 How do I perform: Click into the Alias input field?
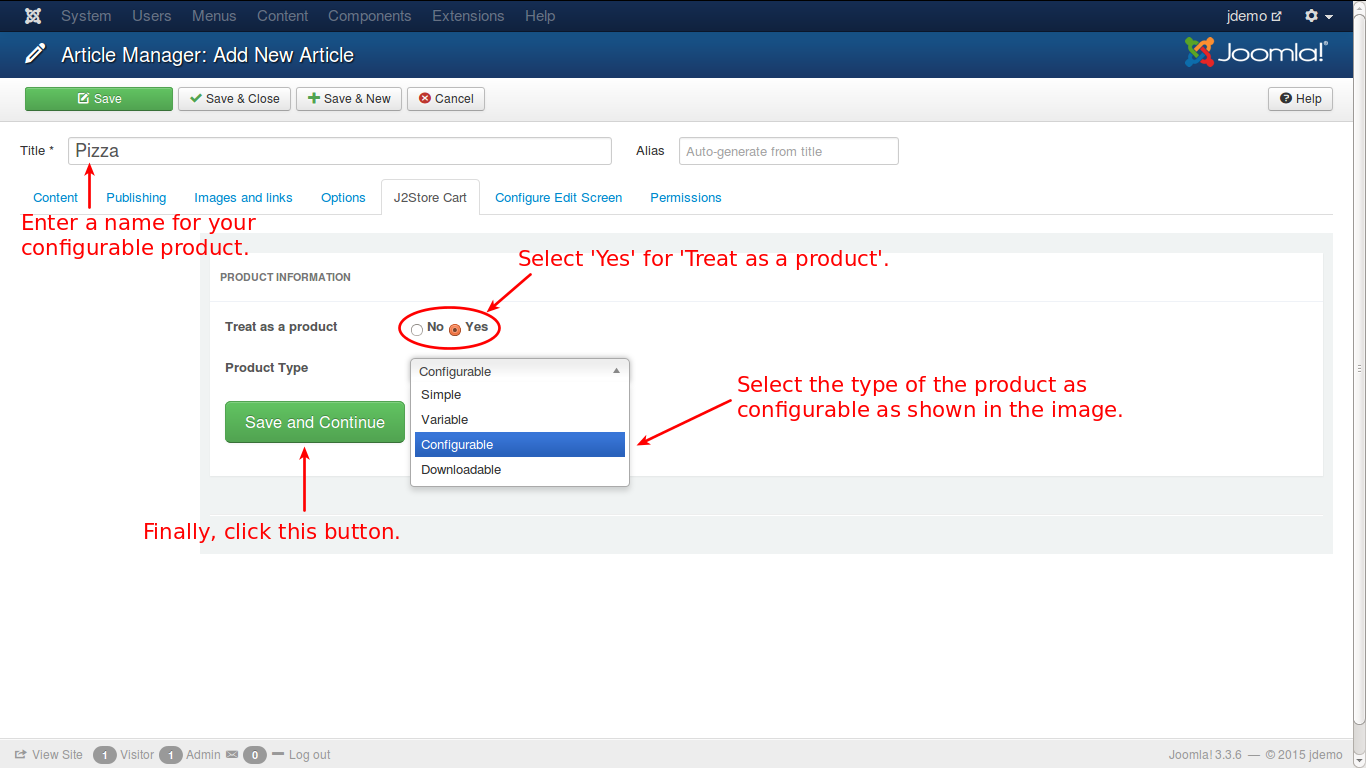(788, 151)
